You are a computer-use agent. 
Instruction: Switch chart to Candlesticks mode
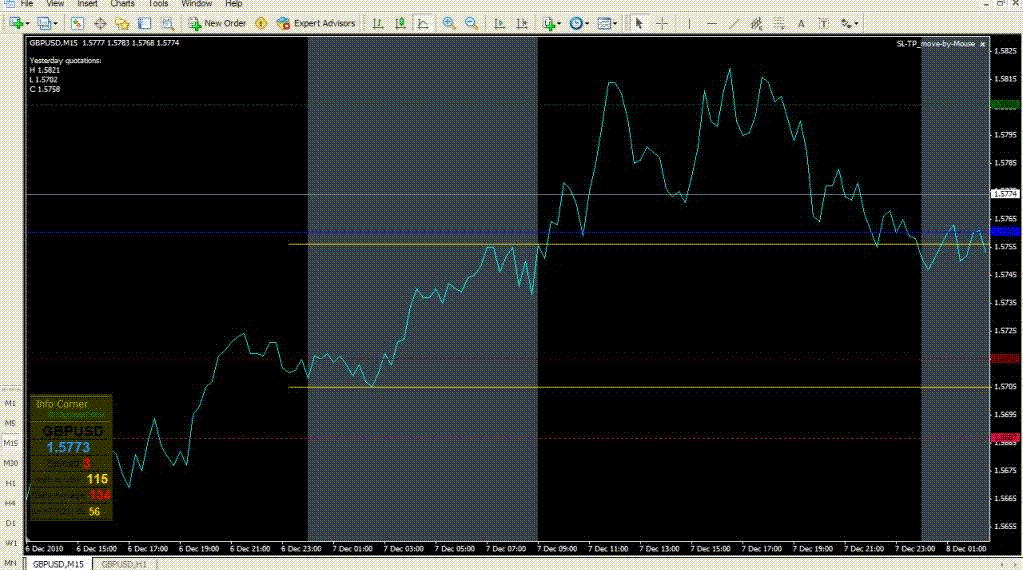point(400,23)
